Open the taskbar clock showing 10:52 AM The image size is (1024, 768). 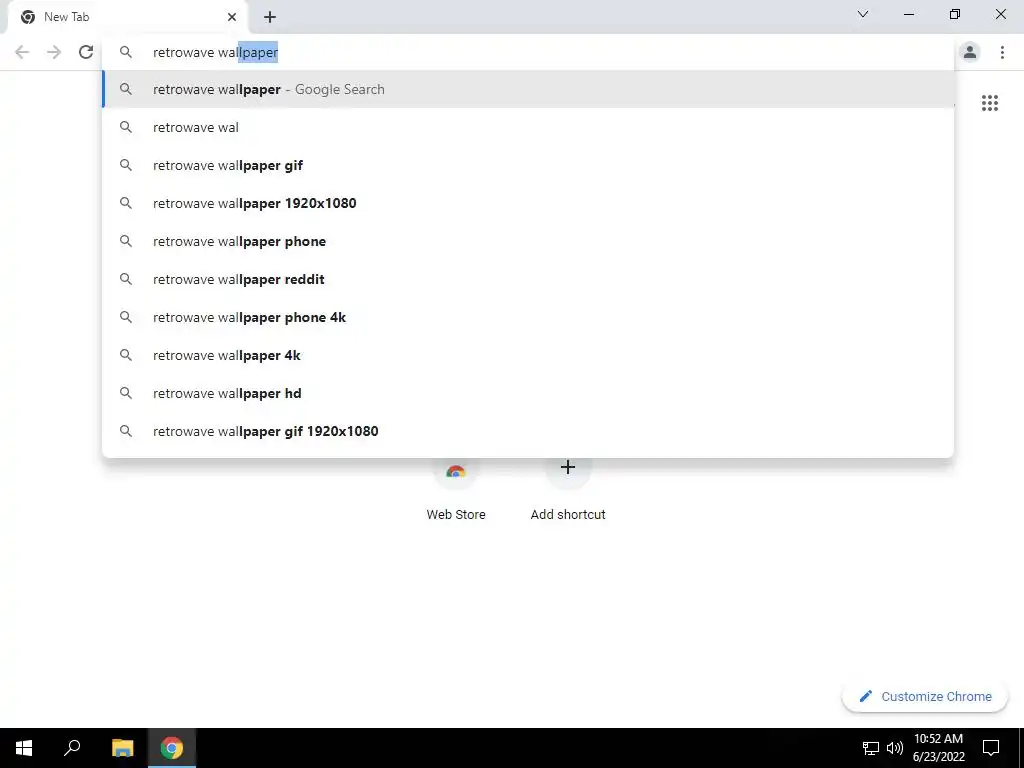[938, 748]
